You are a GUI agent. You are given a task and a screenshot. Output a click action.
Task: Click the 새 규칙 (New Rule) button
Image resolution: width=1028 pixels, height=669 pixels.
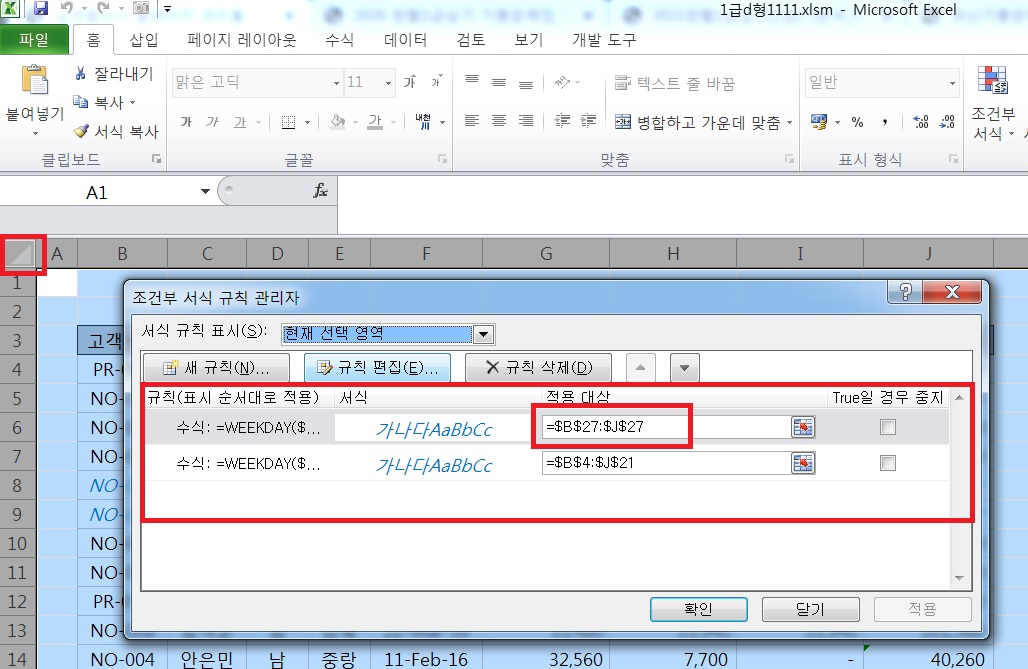[216, 367]
